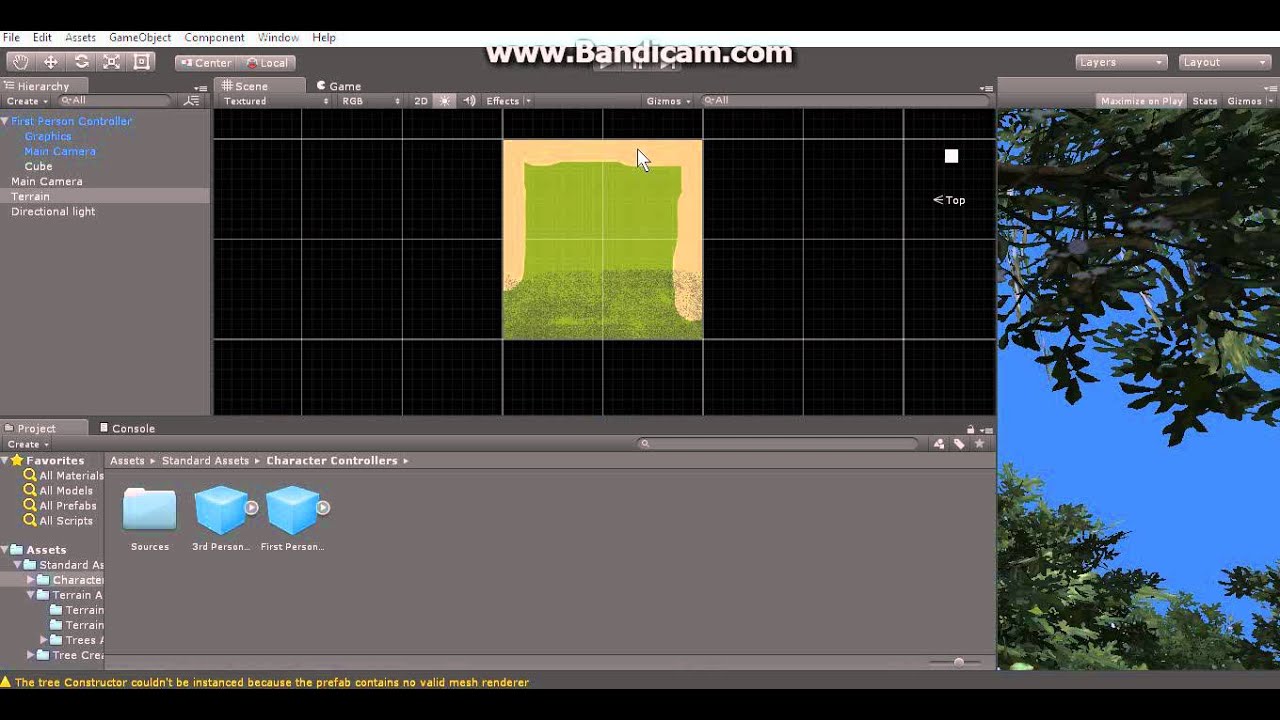Viewport: 1280px width, 720px height.
Task: Open the GameObject menu
Action: point(140,37)
